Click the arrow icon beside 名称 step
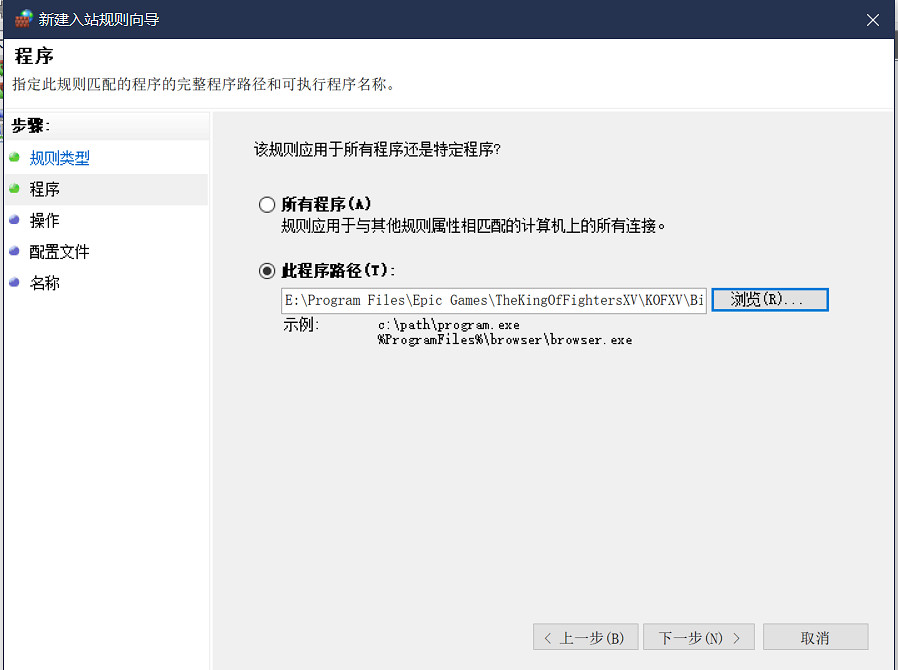898x670 pixels. tap(11, 283)
